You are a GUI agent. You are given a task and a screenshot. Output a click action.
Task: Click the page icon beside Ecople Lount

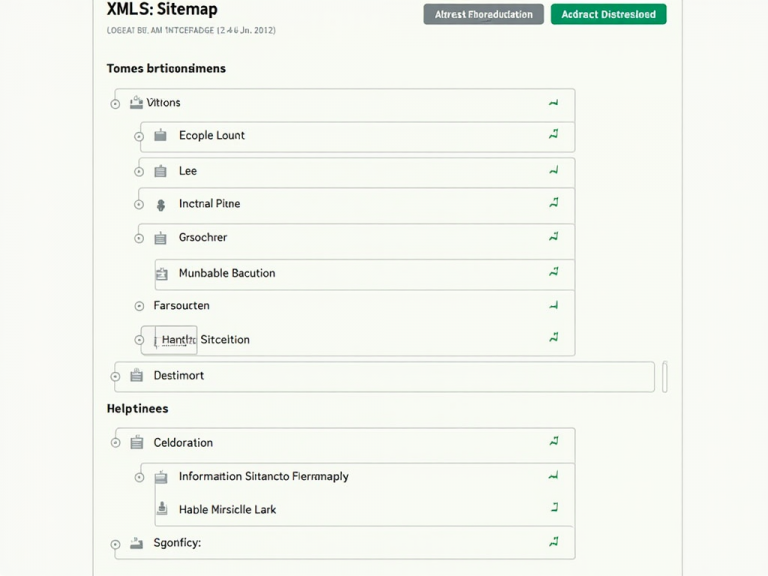160,135
